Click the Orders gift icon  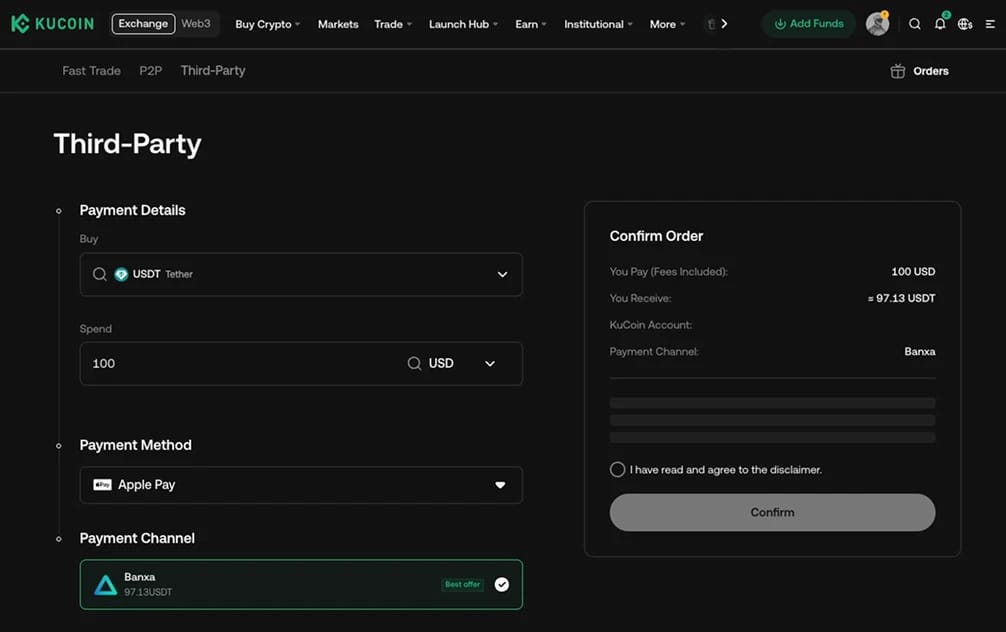pyautogui.click(x=898, y=71)
